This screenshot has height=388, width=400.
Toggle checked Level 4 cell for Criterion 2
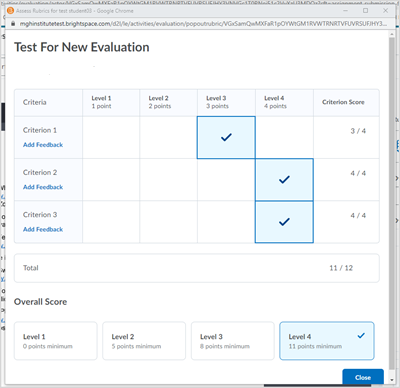284,180
